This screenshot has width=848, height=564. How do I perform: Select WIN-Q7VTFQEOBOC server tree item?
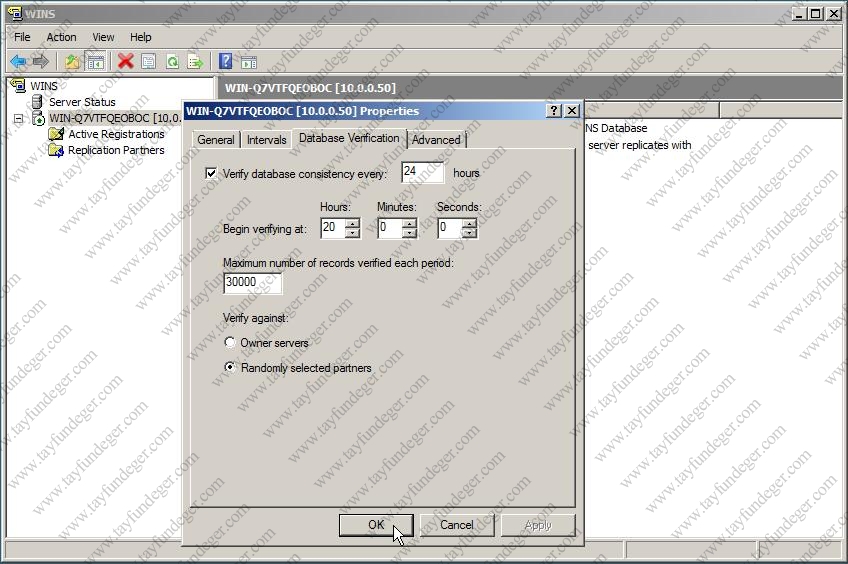click(115, 118)
